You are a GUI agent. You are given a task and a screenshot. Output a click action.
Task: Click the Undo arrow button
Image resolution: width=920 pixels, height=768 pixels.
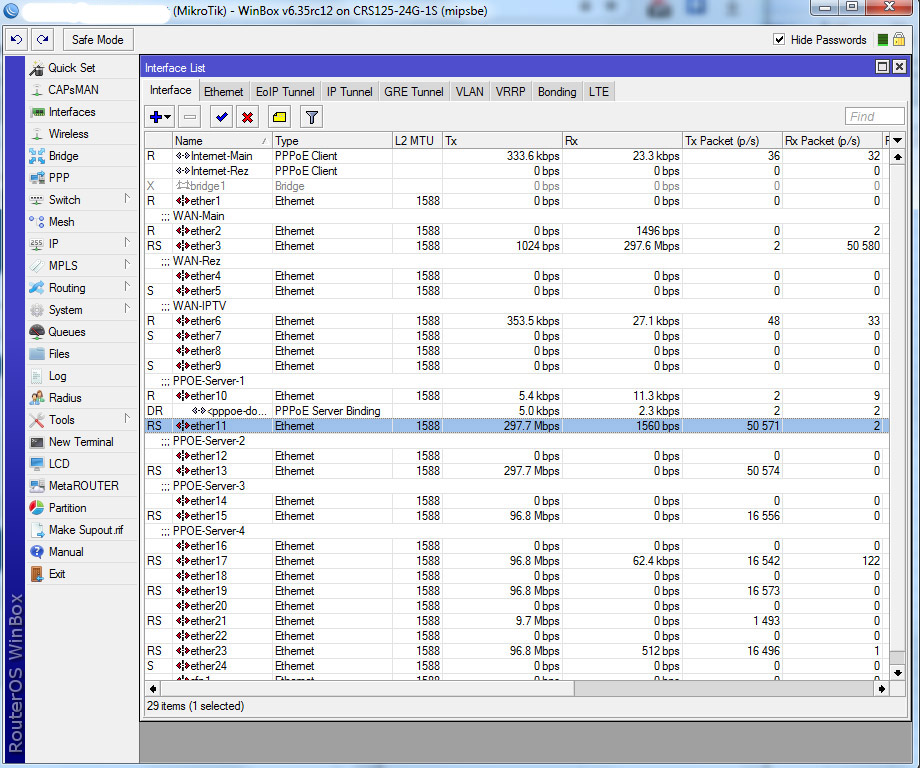[x=16, y=39]
